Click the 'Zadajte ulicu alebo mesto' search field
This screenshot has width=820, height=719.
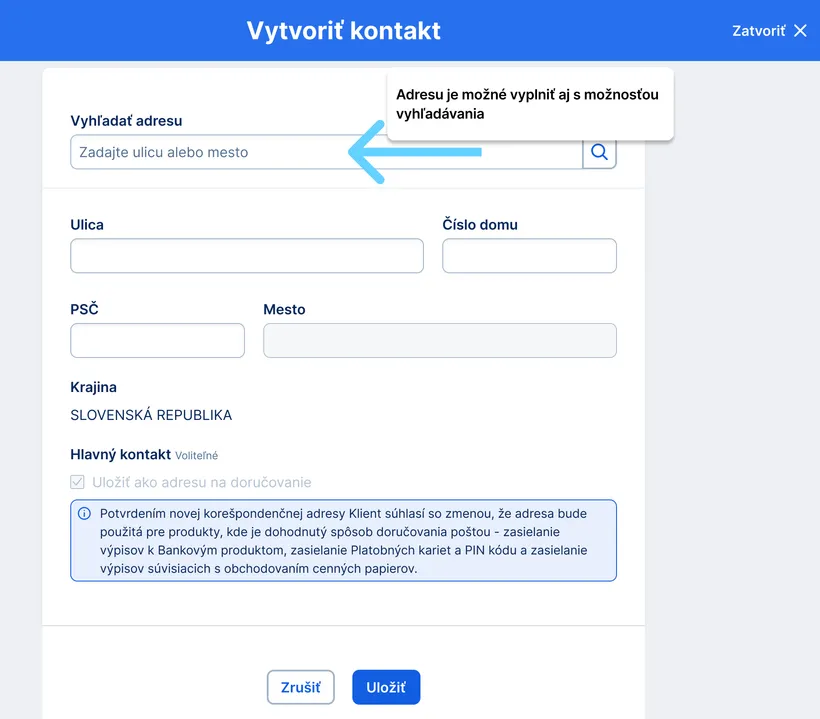tap(200, 152)
